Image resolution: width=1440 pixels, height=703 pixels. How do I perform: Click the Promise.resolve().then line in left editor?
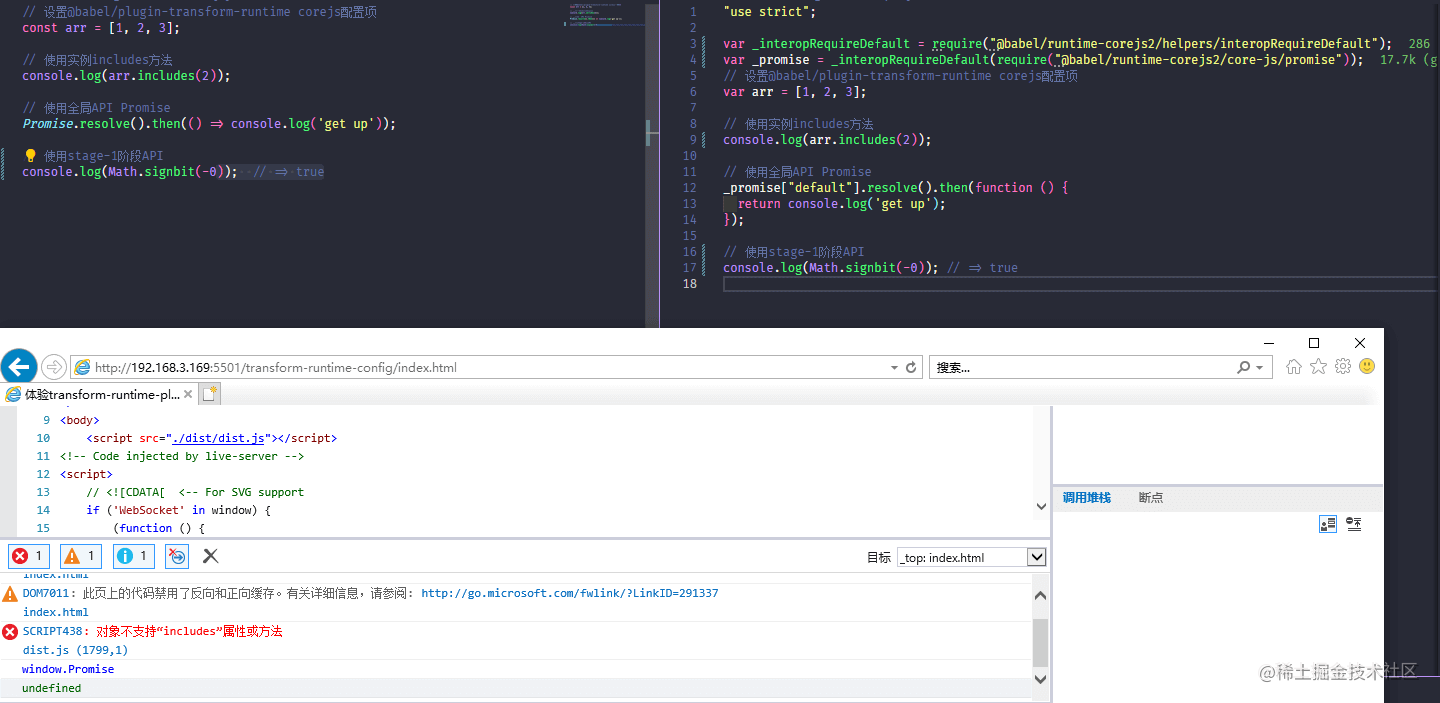209,124
